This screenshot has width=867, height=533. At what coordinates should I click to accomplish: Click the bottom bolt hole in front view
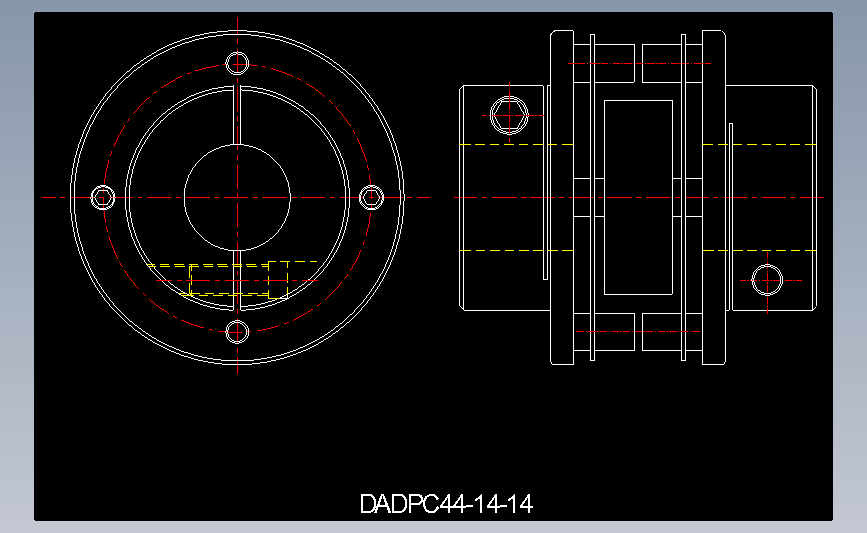tap(237, 332)
